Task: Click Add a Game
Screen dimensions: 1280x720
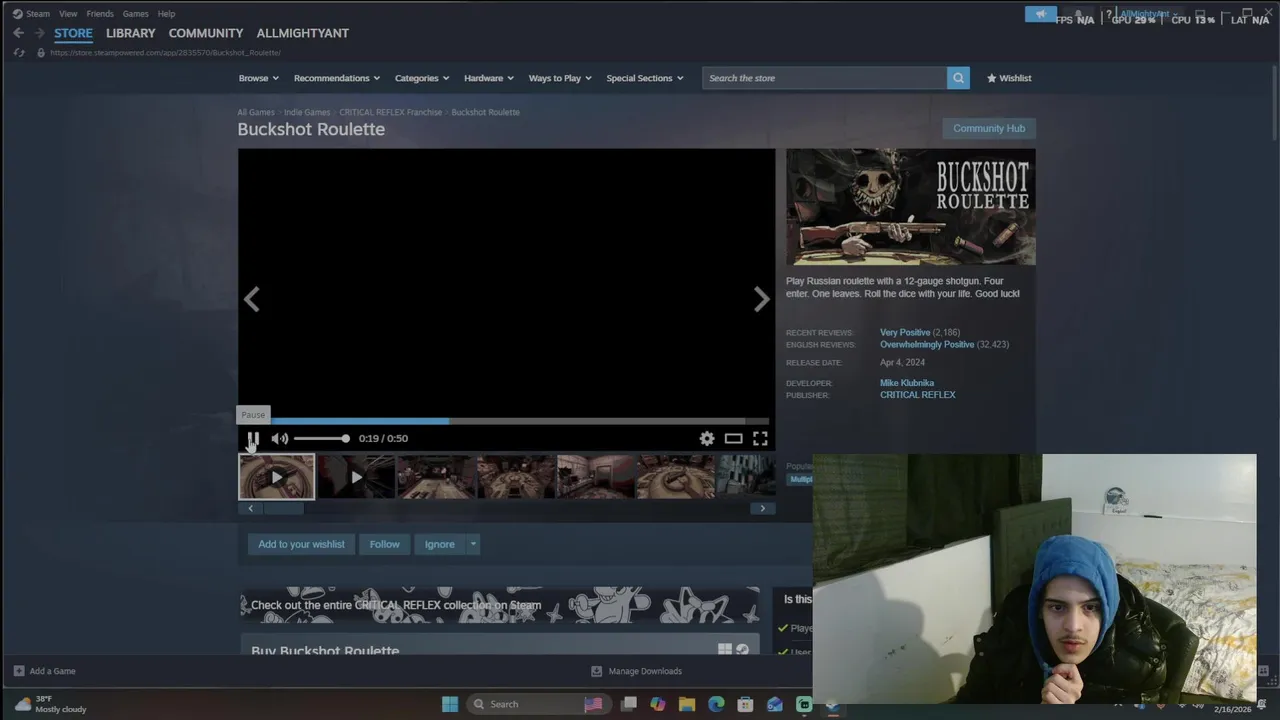Action: pyautogui.click(x=45, y=671)
